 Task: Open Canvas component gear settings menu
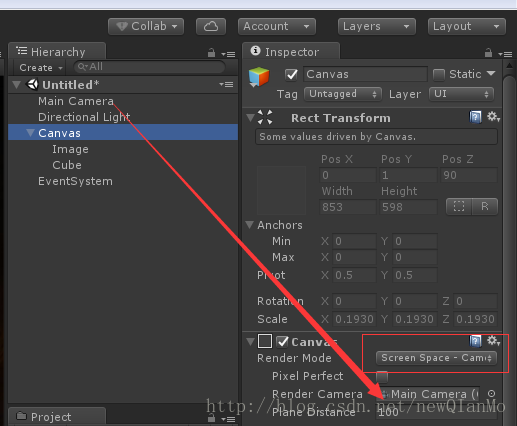pyautogui.click(x=493, y=341)
